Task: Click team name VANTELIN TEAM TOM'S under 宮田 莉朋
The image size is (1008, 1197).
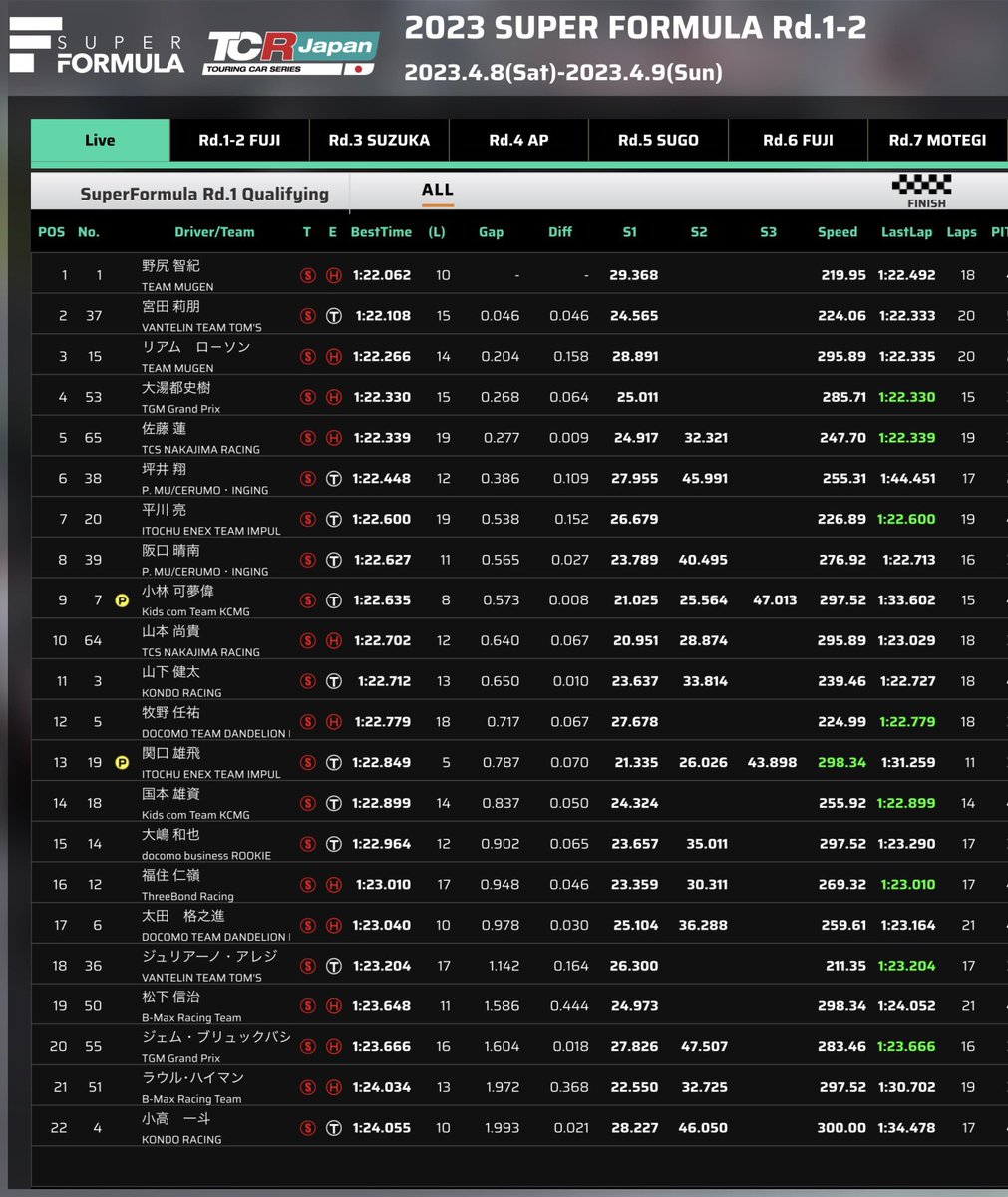Action: pos(201,327)
